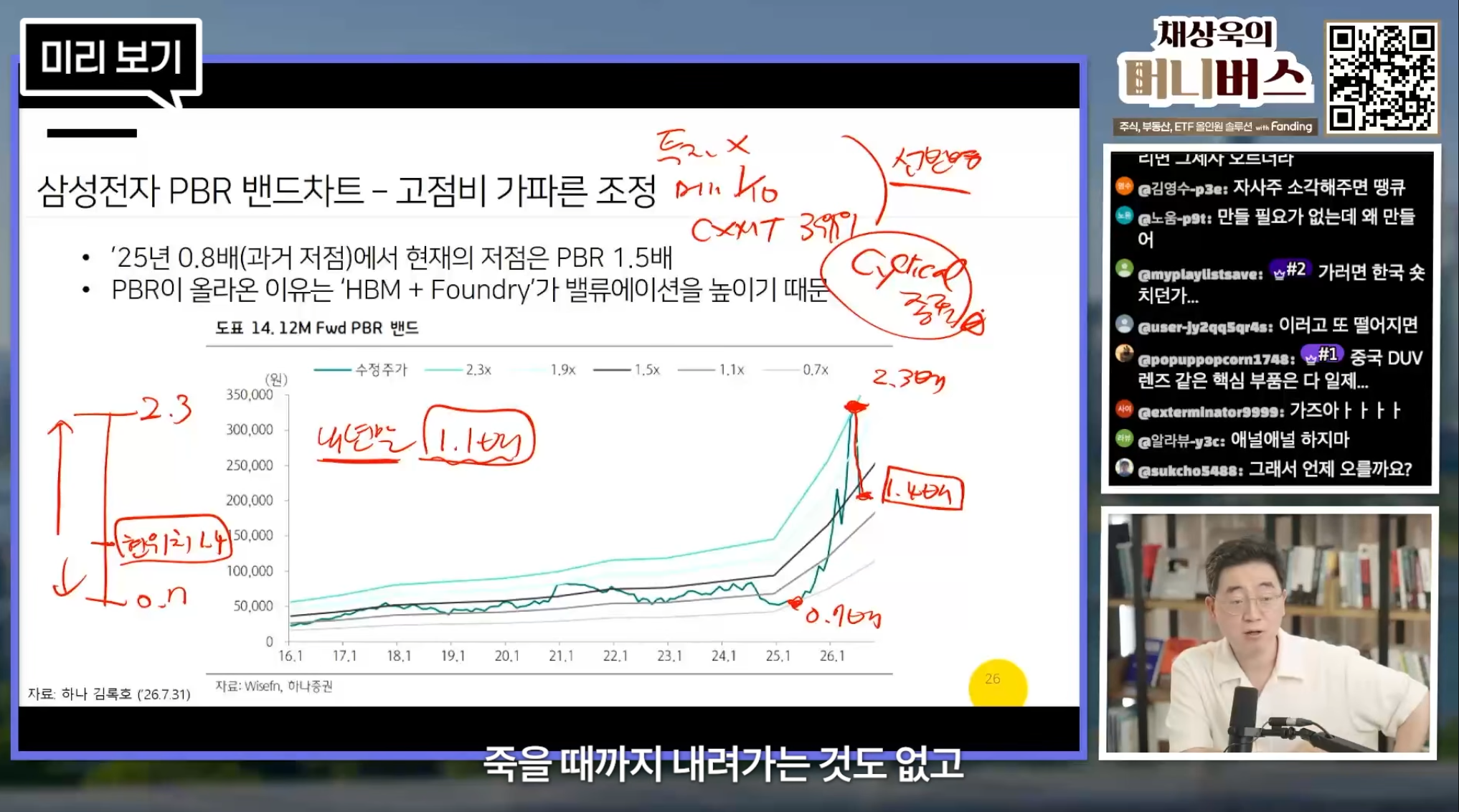Click the green avatar of @알라뷰-y3c
1459x812 pixels.
click(1124, 438)
